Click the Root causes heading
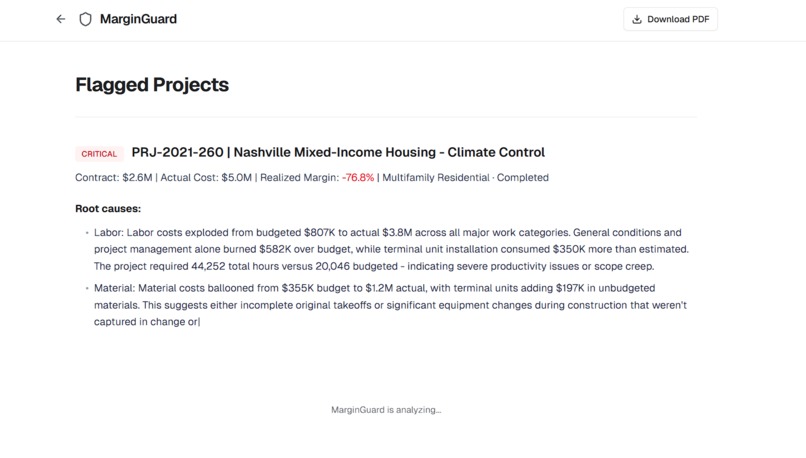This screenshot has width=806, height=458. coord(108,209)
